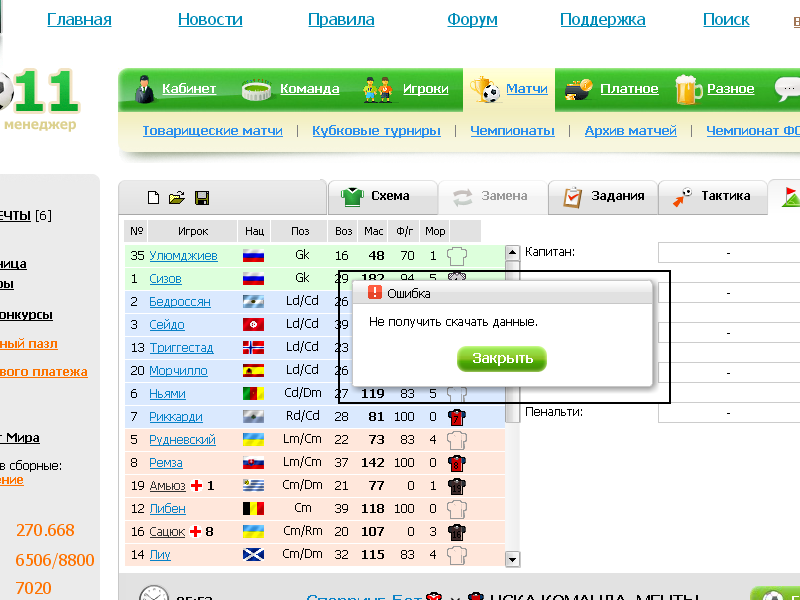
Task: Open the Пенальти selection field
Action: 728,412
